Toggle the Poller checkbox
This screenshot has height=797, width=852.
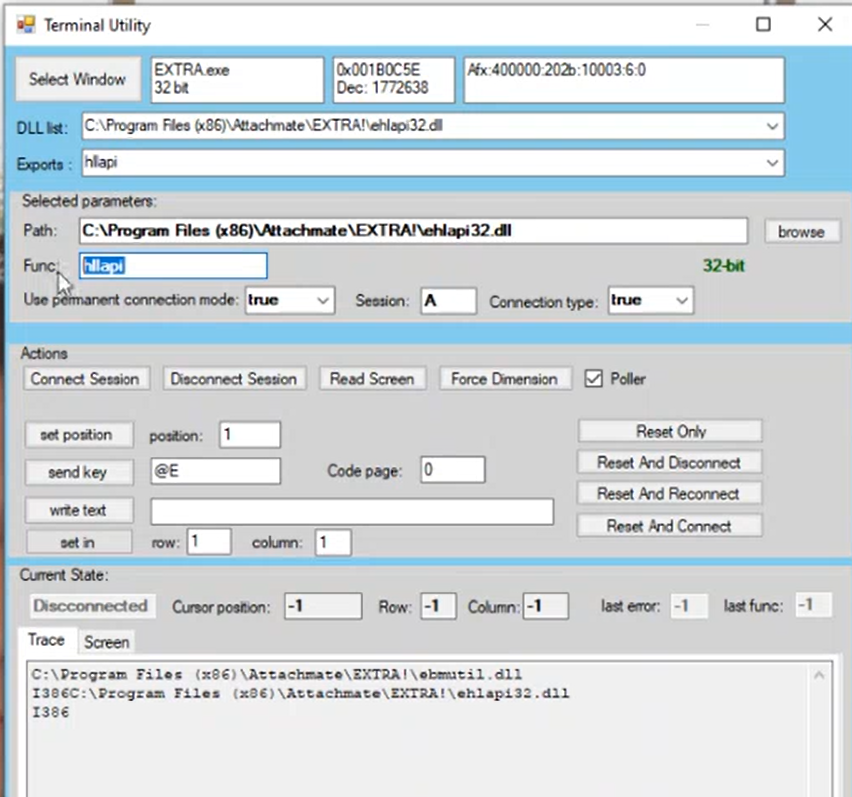[594, 379]
